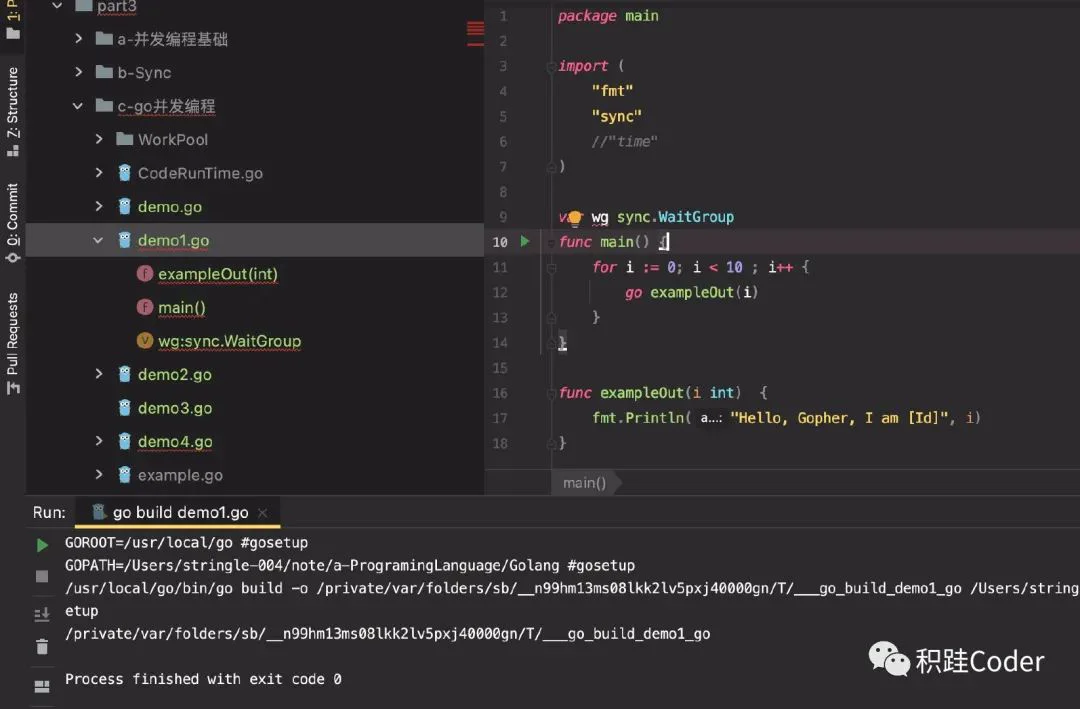The image size is (1080, 709).
Task: Click the gopher icon in the Run tab
Action: 99,511
